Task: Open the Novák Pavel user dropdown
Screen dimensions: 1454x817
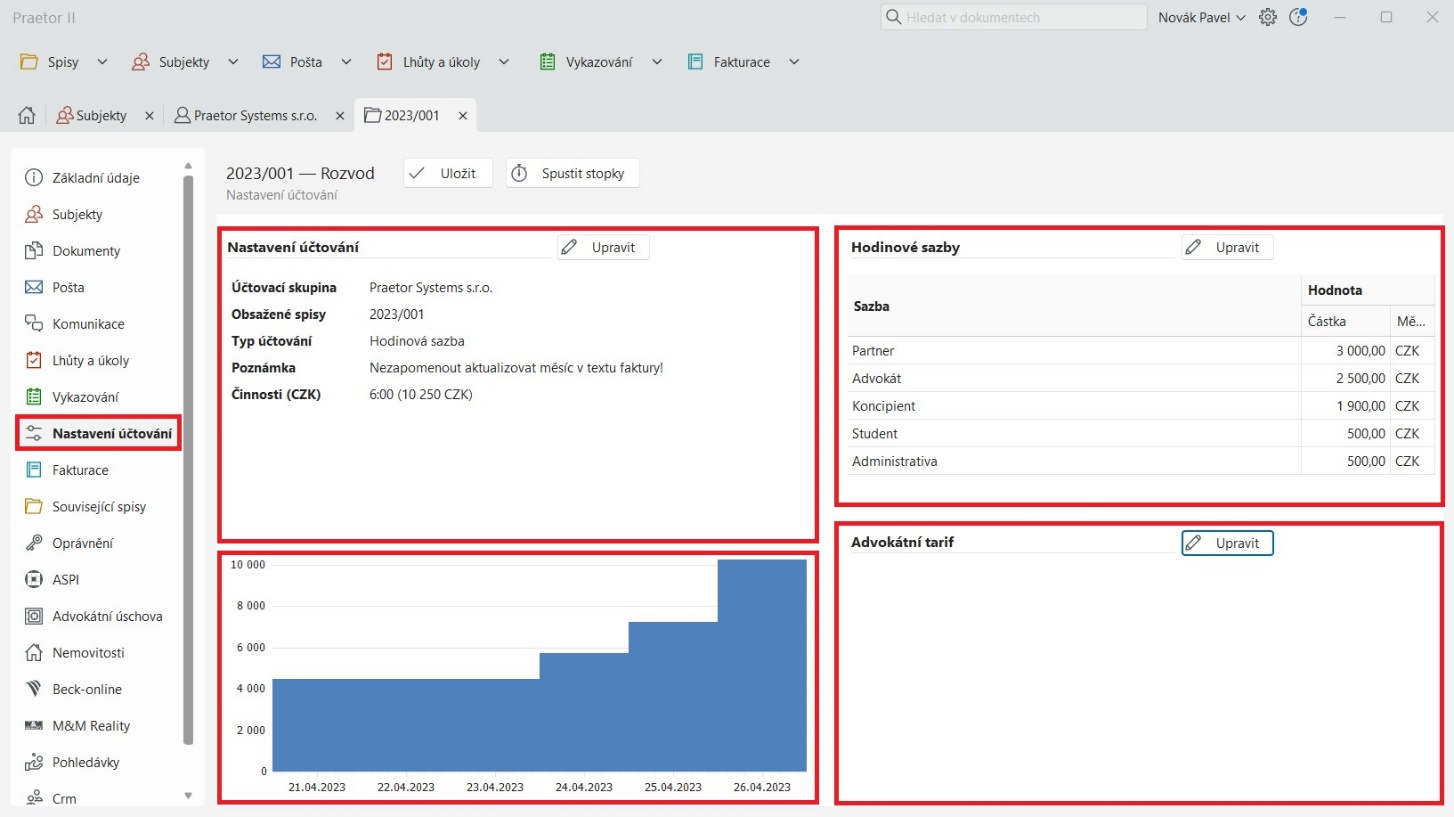Action: (1201, 17)
